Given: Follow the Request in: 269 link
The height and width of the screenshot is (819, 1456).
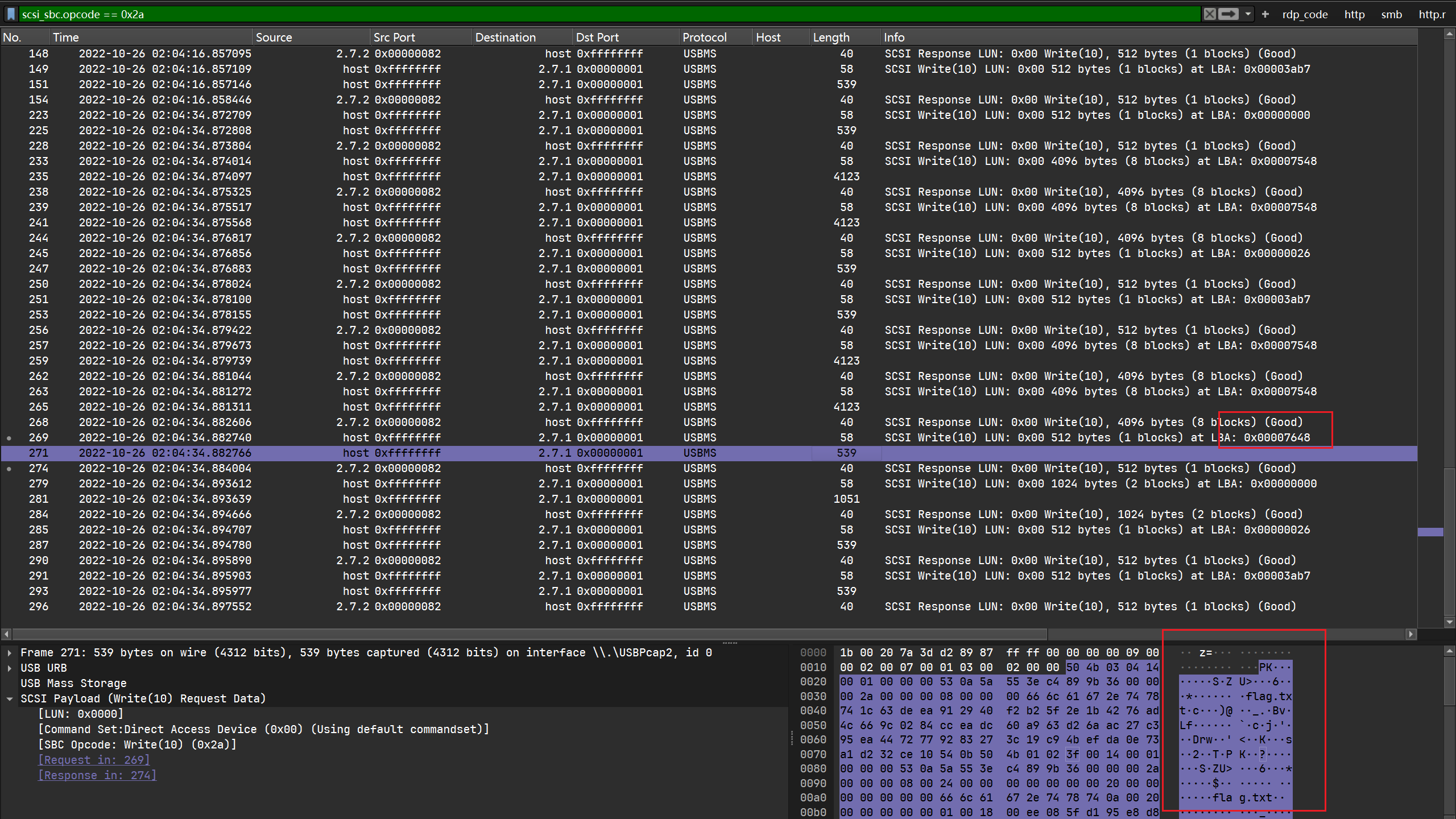Looking at the screenshot, I should (94, 760).
